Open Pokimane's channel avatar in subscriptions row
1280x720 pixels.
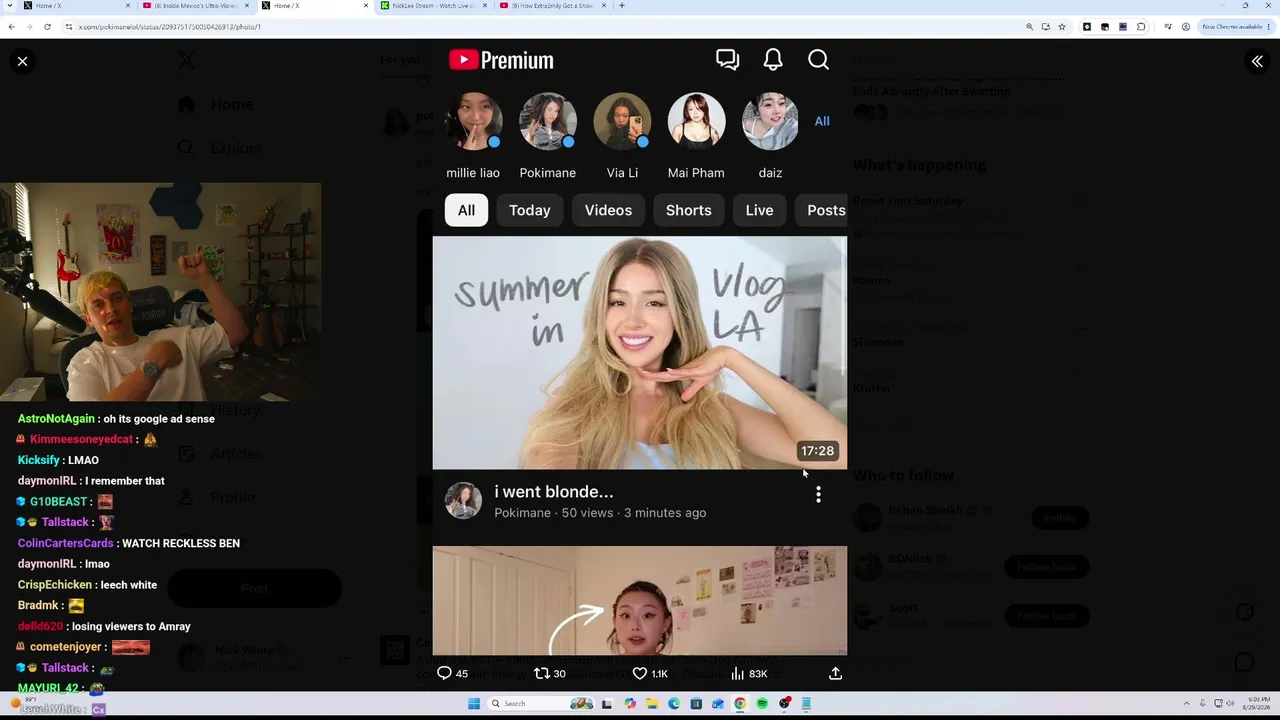pos(548,122)
